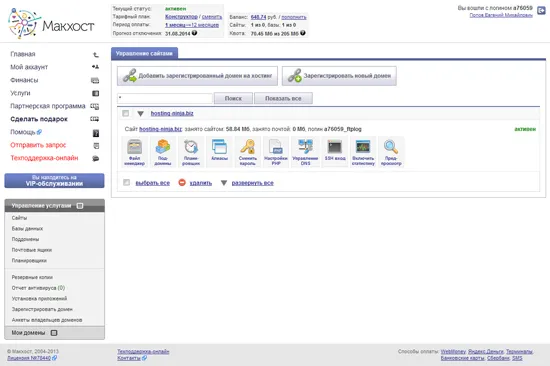Click the red delete icon beside удалить
The width and height of the screenshot is (550, 366).
click(x=182, y=182)
